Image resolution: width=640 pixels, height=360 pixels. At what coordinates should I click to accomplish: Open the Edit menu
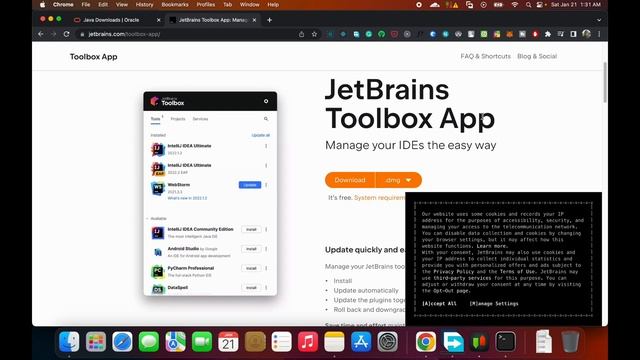103,5
